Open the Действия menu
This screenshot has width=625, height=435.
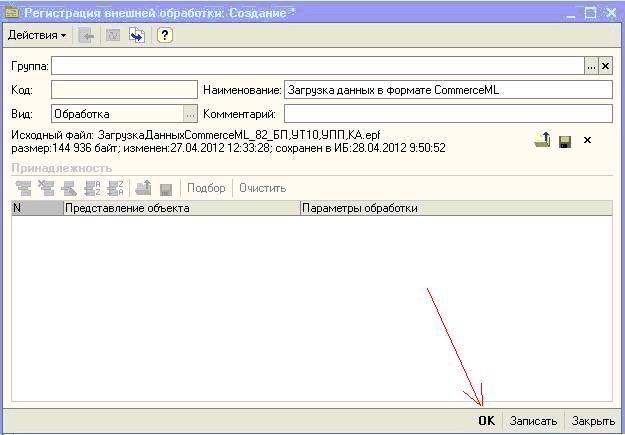(37, 36)
